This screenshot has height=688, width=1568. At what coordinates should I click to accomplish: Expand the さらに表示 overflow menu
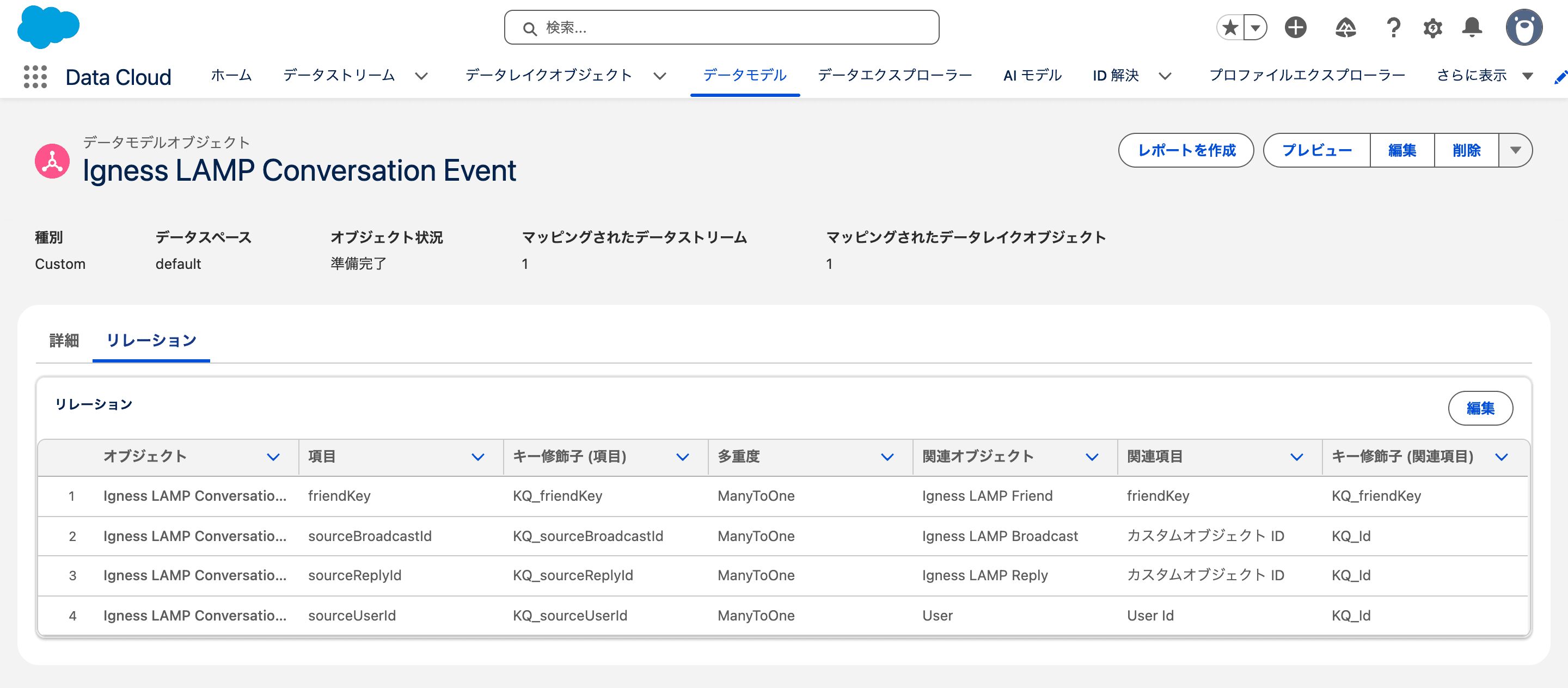[1484, 76]
